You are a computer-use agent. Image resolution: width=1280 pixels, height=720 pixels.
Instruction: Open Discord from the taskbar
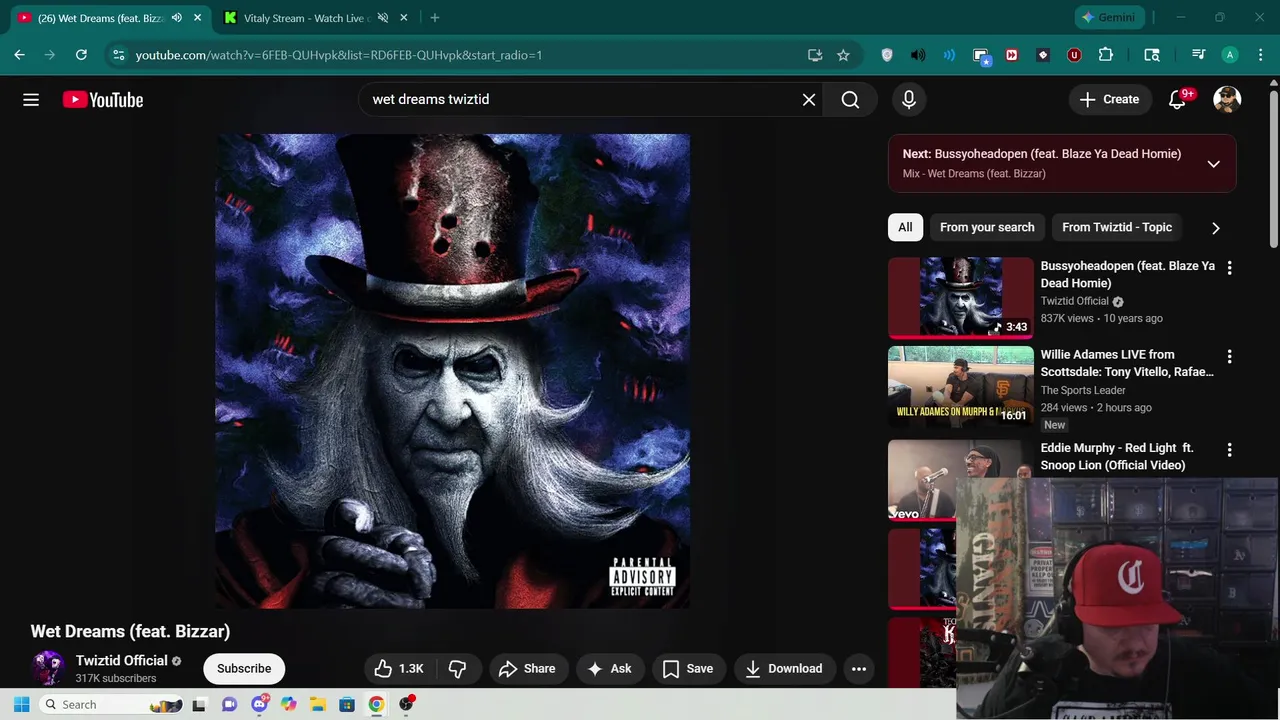pos(260,704)
